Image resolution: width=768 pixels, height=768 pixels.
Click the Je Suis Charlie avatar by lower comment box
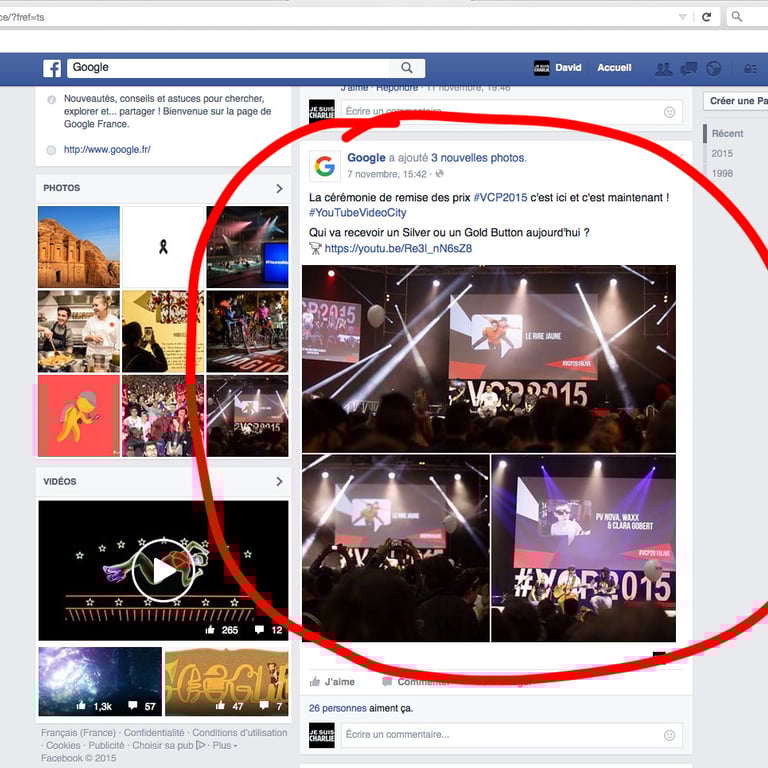tap(322, 735)
